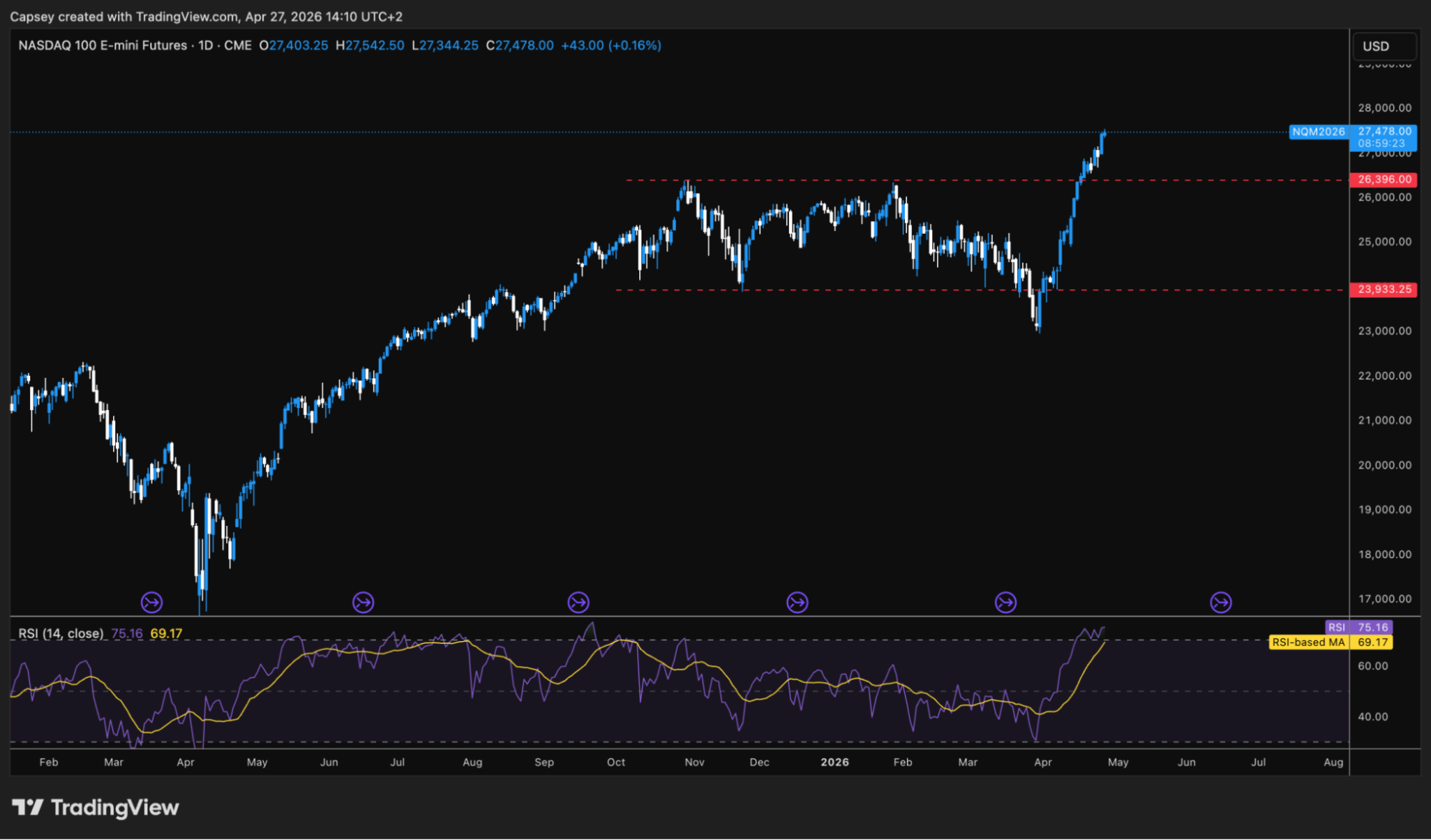Select the September 2025 rollover event icon
Image resolution: width=1431 pixels, height=840 pixels.
578,602
